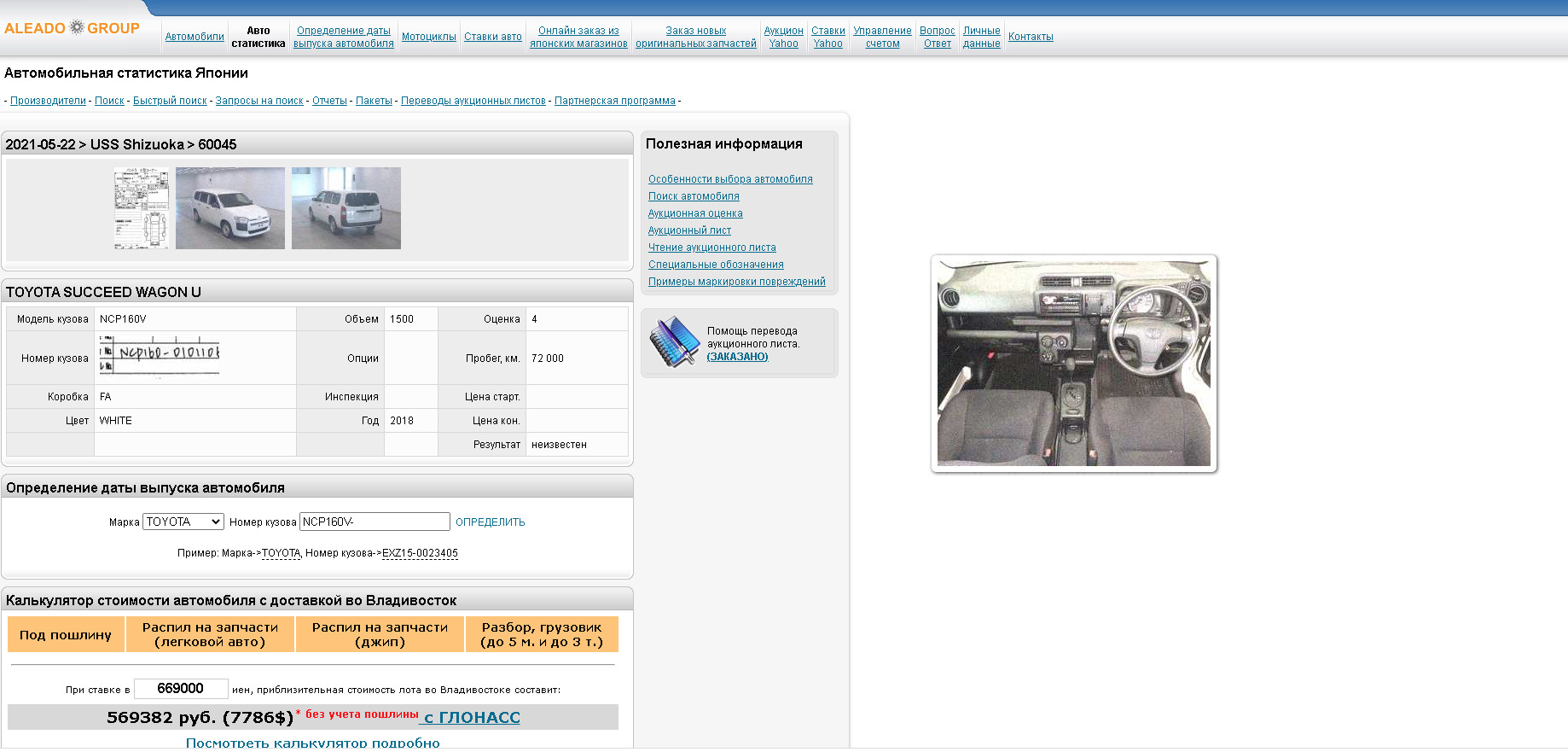Click the lot header USS Shizuoka 60045

coord(121,144)
